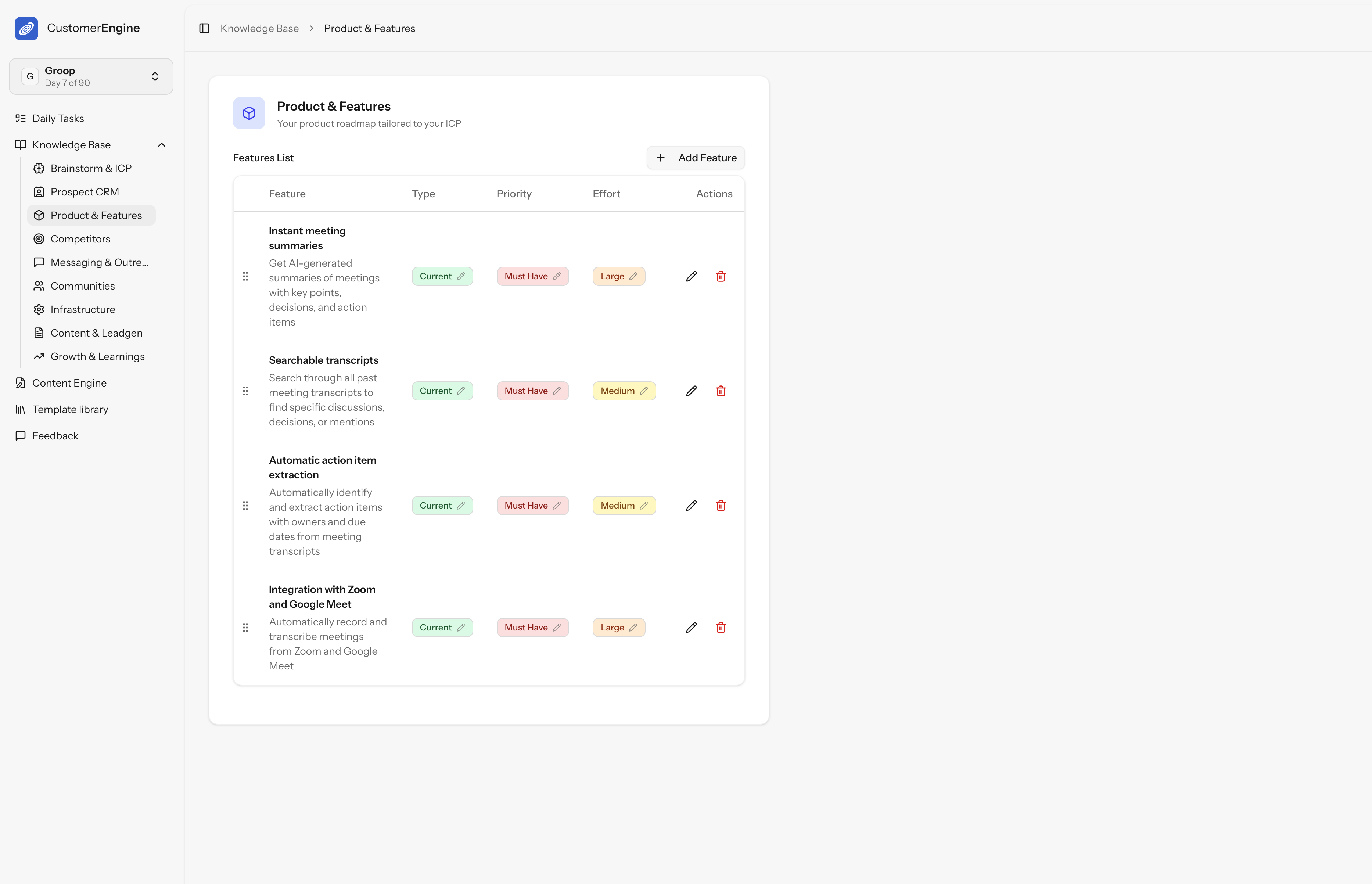Open the Groop workspace switcher
Image resolution: width=1372 pixels, height=884 pixels.
click(91, 76)
